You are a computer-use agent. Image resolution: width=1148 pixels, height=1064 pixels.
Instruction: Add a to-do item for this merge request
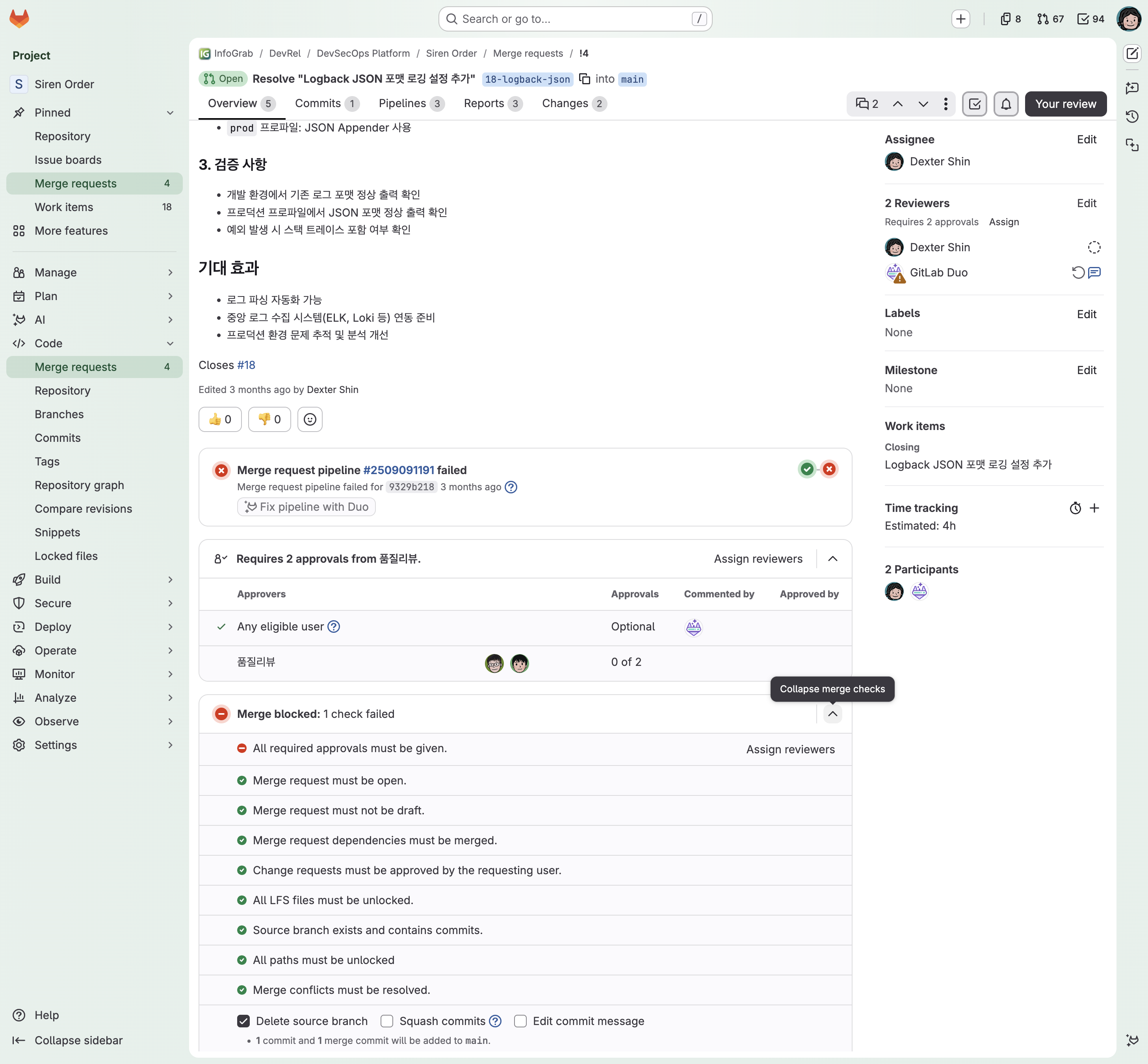point(975,104)
